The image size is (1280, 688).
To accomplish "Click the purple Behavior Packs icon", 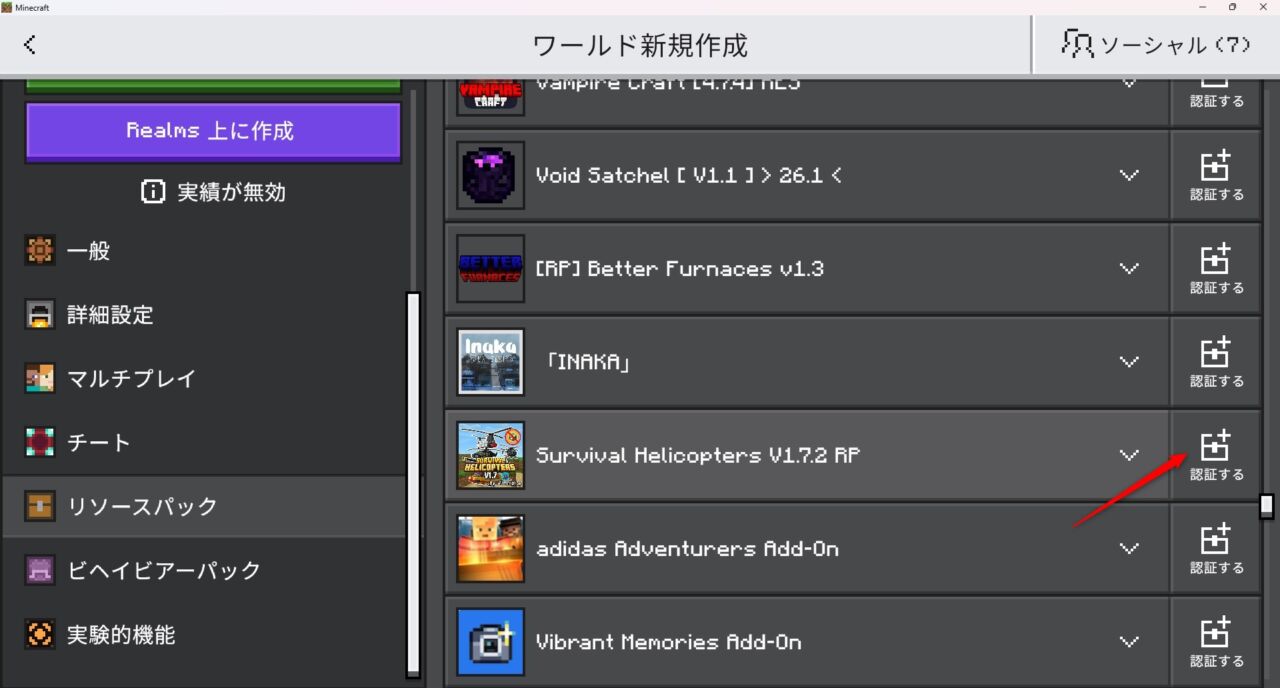I will pyautogui.click(x=40, y=571).
